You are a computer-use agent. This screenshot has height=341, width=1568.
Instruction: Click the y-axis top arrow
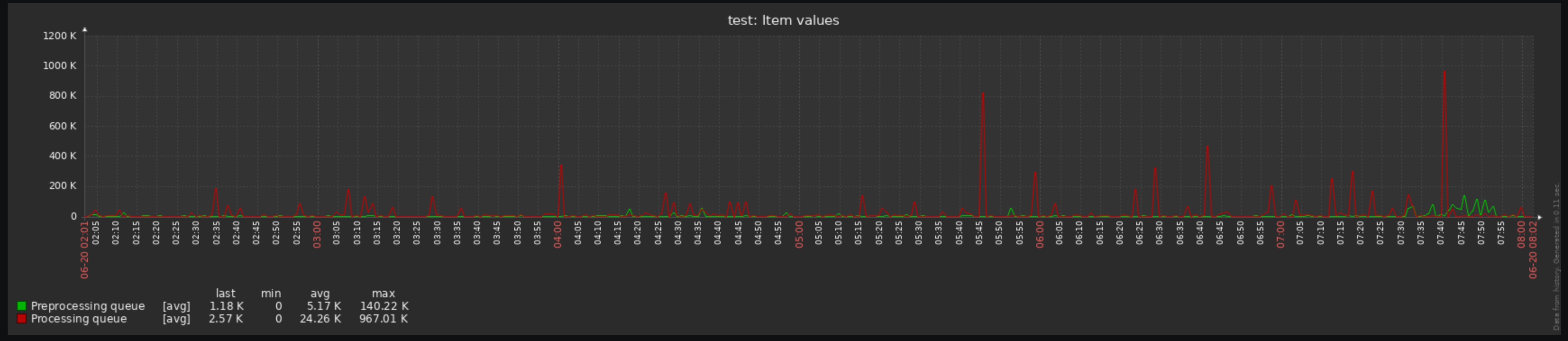[85, 29]
